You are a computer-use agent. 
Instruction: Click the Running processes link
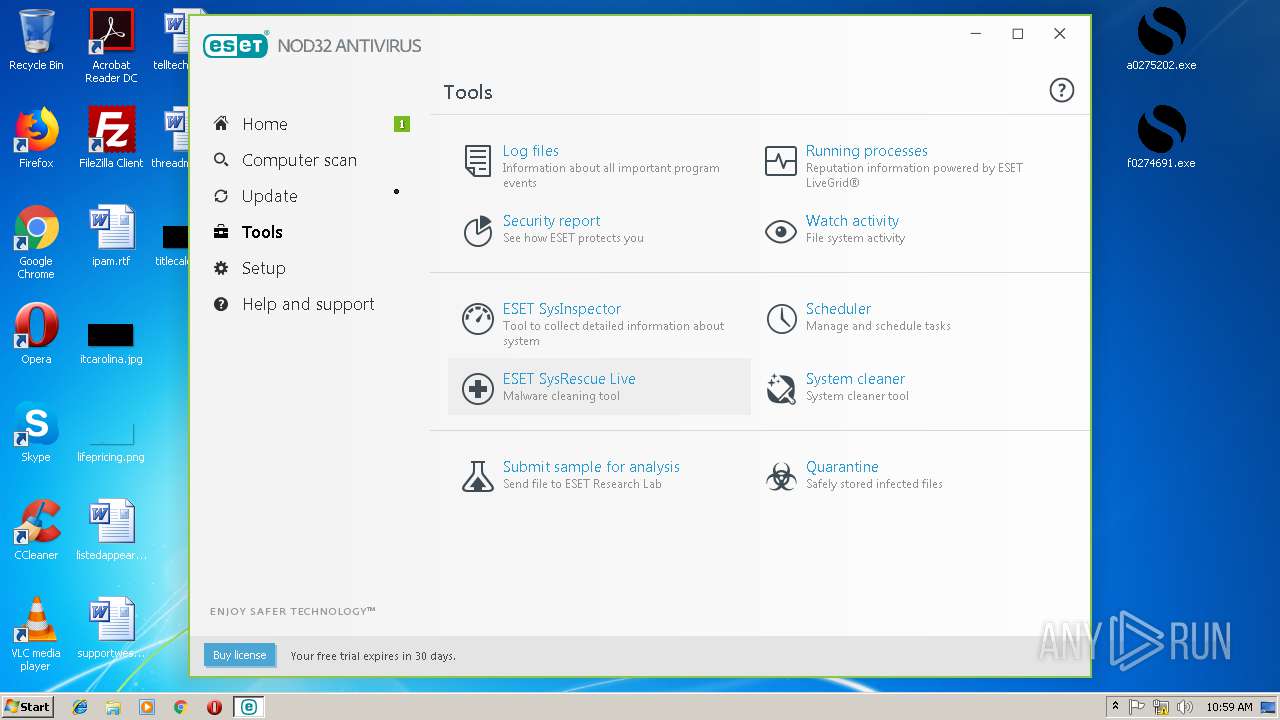[x=867, y=151]
